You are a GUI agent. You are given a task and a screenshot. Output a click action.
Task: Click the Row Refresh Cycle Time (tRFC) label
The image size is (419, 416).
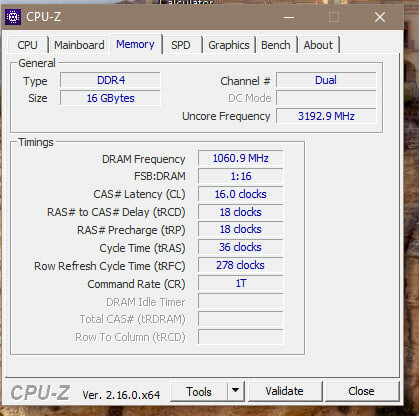(x=110, y=266)
